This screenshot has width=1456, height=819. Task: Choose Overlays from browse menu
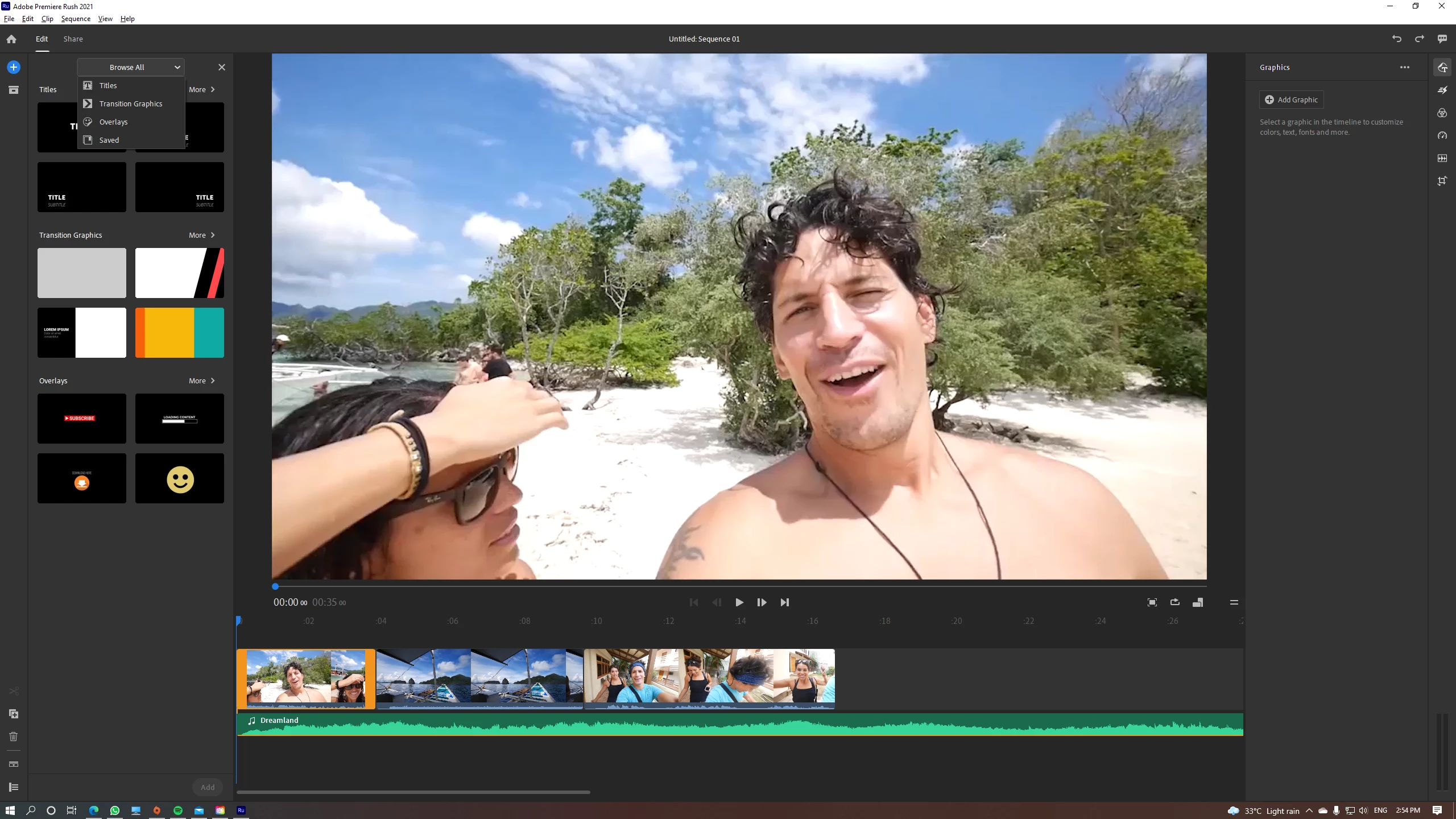(113, 122)
